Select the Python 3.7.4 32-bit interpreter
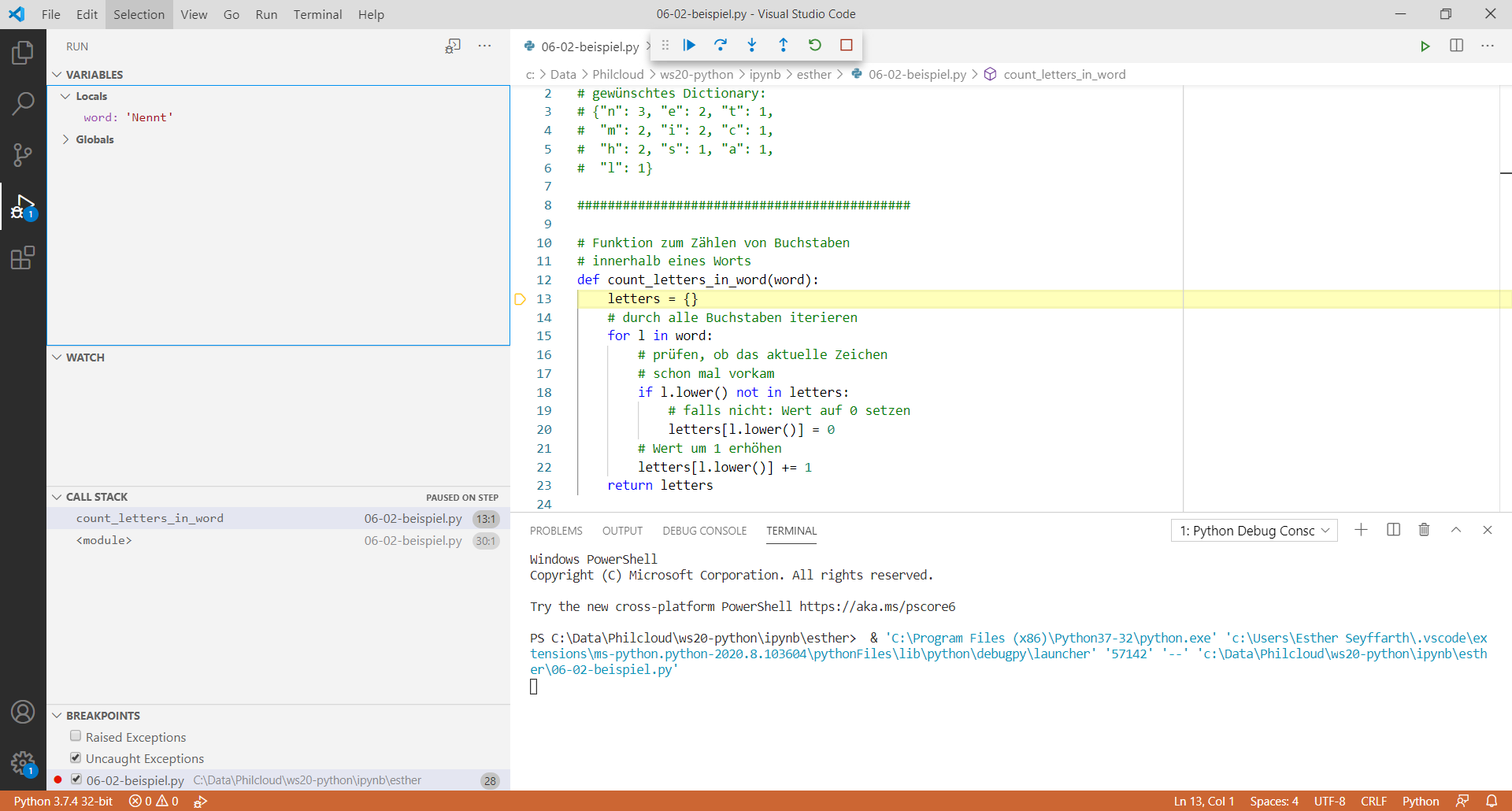The image size is (1512, 811). (x=64, y=801)
